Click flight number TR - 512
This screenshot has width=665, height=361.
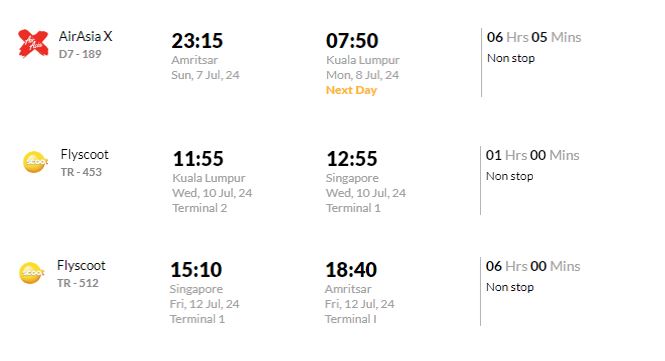78,283
